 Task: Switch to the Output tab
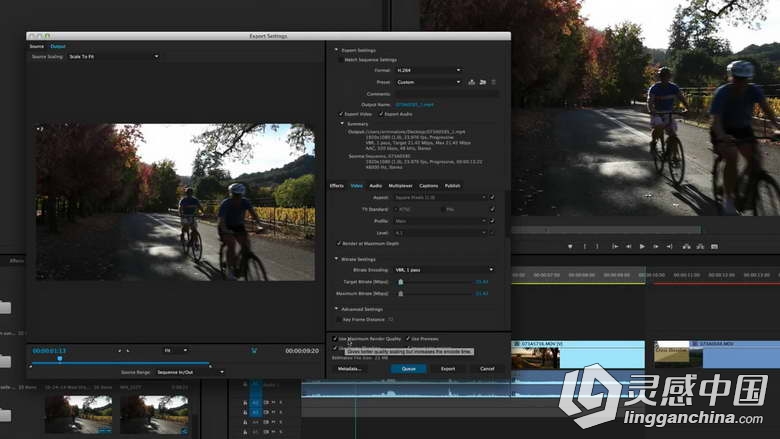click(x=58, y=46)
